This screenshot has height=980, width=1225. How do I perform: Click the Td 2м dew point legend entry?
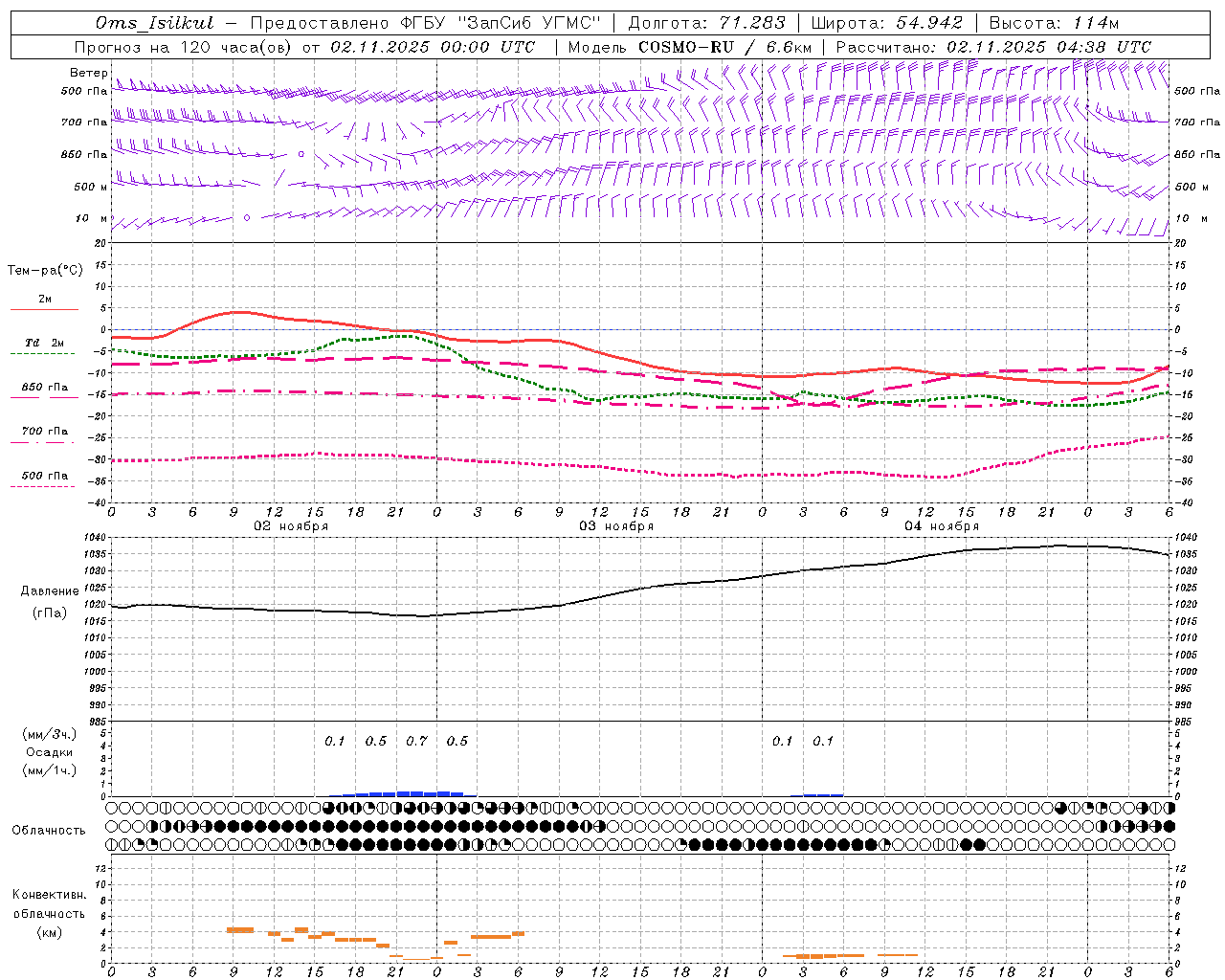coord(44,343)
